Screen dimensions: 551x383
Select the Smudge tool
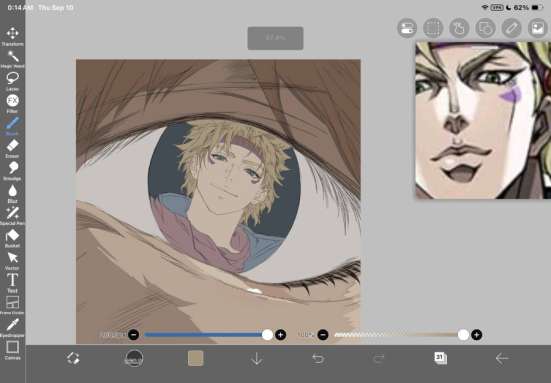click(12, 171)
